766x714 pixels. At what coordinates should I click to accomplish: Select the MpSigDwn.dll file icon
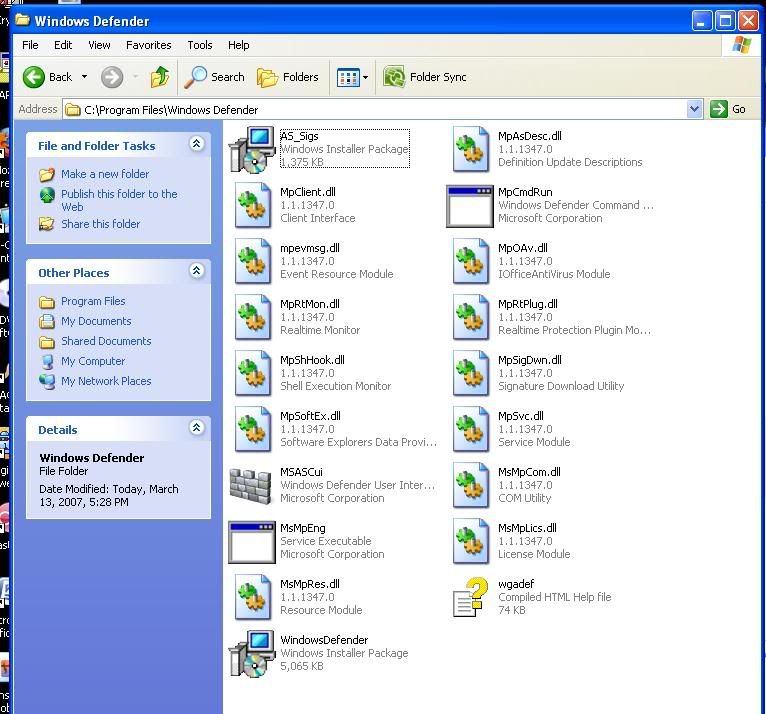tap(470, 374)
